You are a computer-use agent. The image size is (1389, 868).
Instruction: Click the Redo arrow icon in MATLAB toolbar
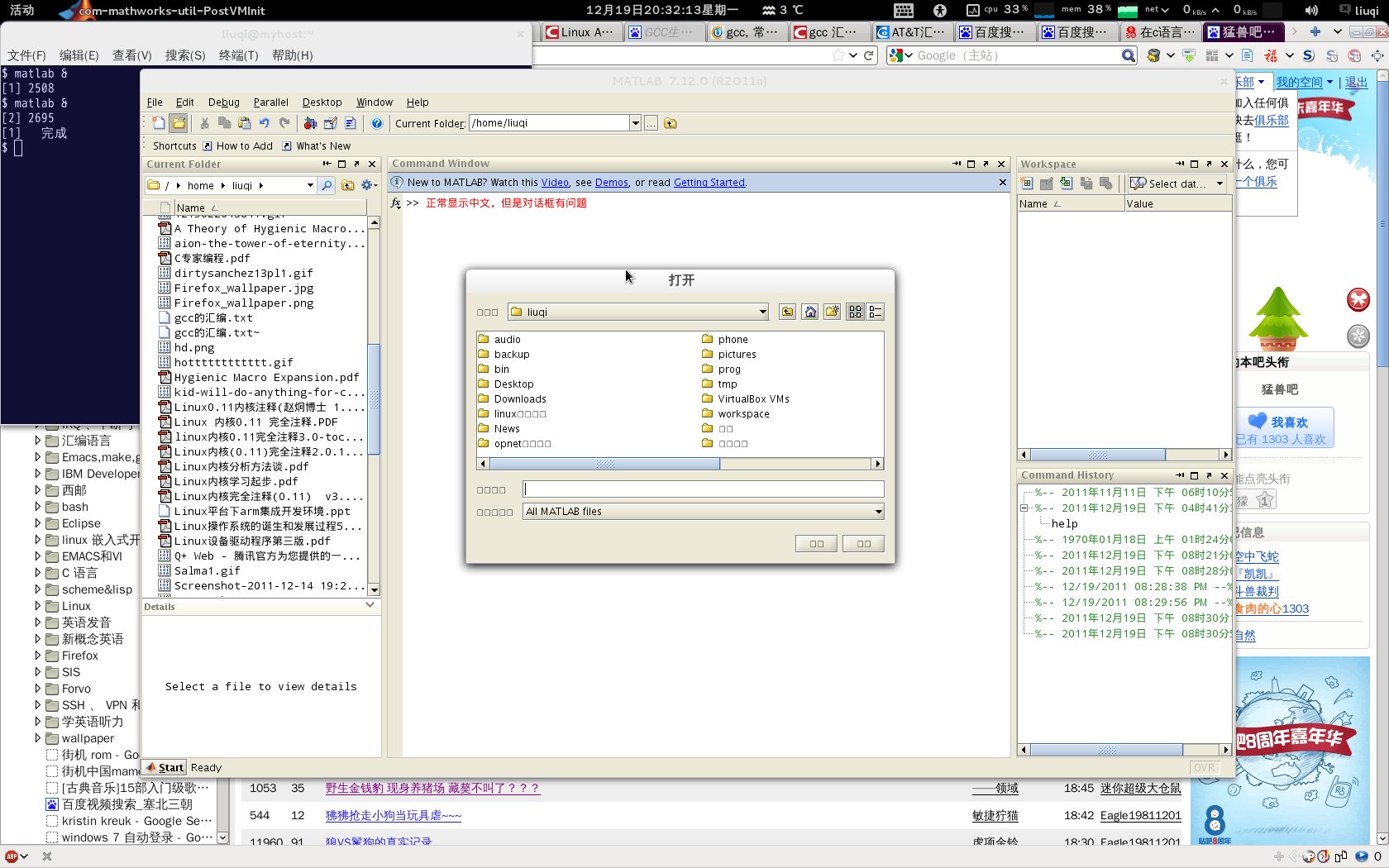[284, 123]
